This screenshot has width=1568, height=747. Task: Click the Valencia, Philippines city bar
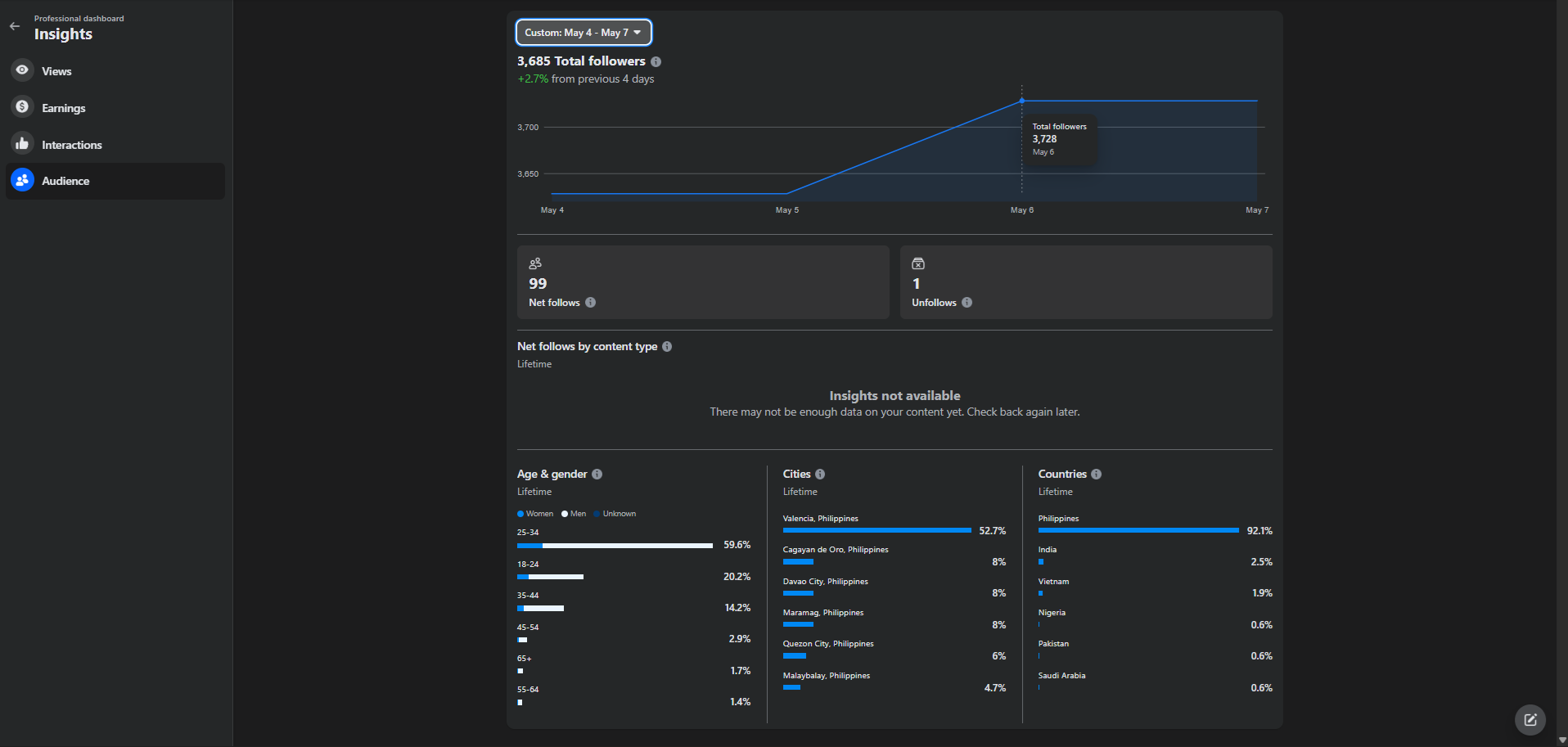pyautogui.click(x=876, y=530)
